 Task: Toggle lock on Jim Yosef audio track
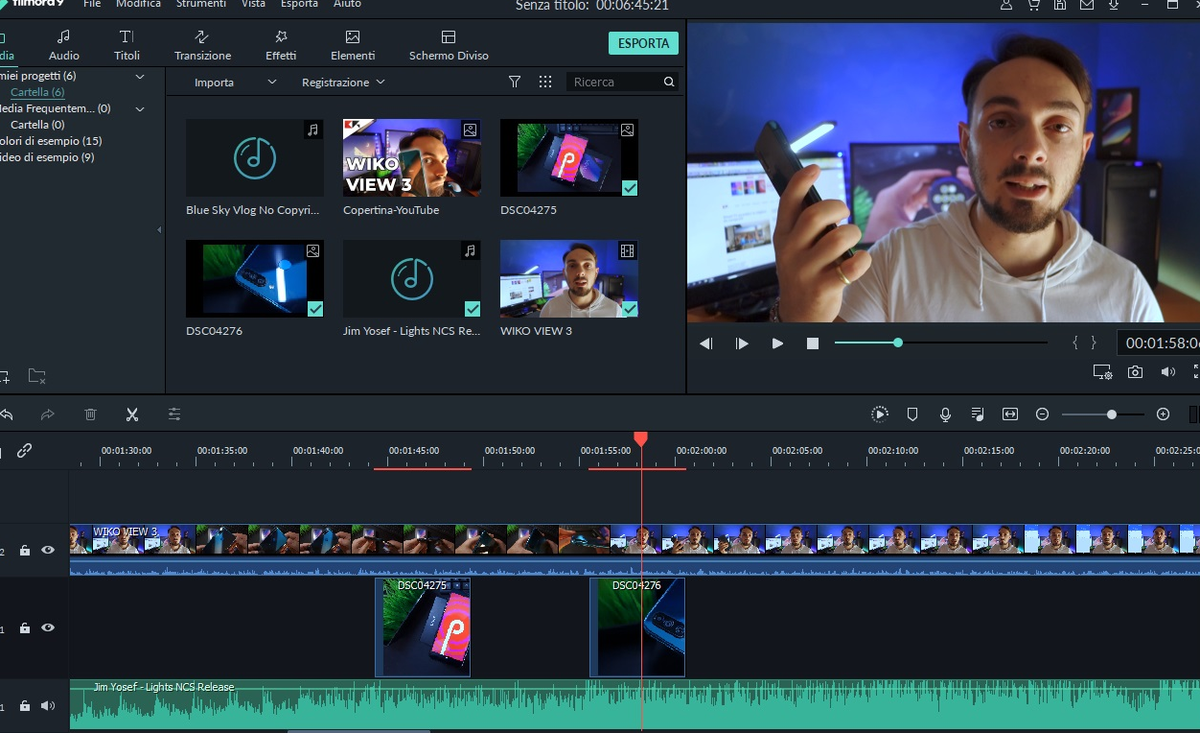tap(25, 706)
